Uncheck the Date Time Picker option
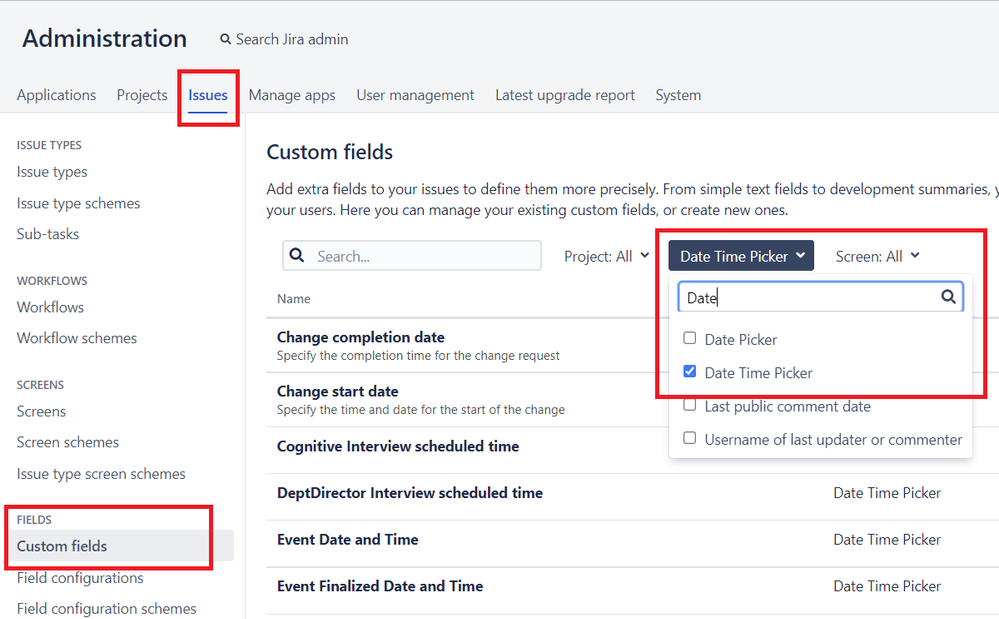Viewport: 999px width, 619px height. [x=689, y=371]
